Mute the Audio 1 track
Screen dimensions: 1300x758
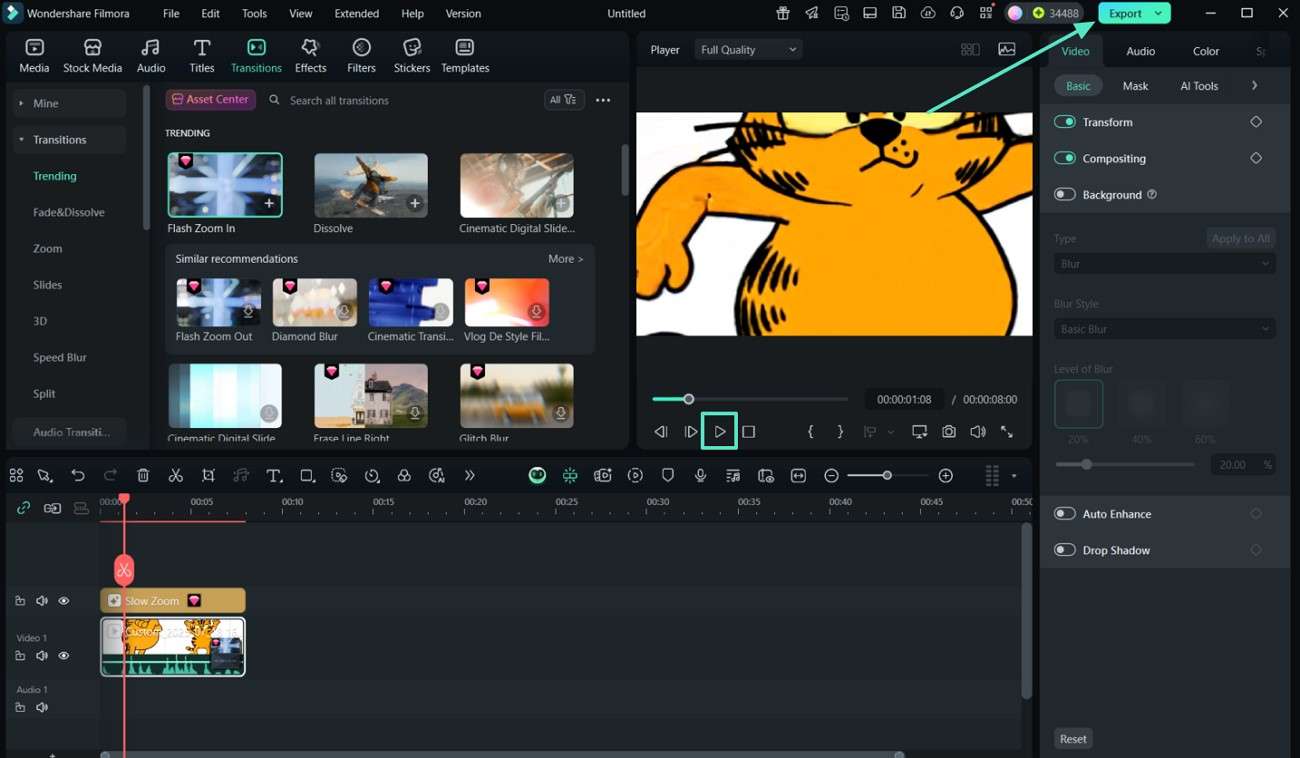pos(42,707)
